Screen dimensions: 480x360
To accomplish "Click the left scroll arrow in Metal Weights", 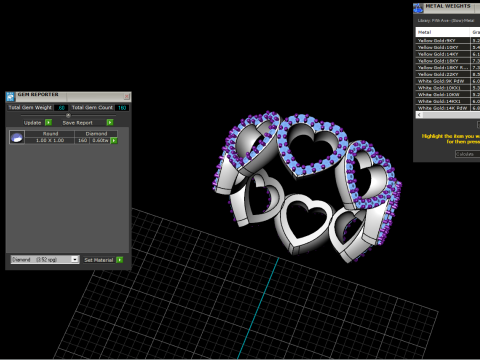I will 419,115.
